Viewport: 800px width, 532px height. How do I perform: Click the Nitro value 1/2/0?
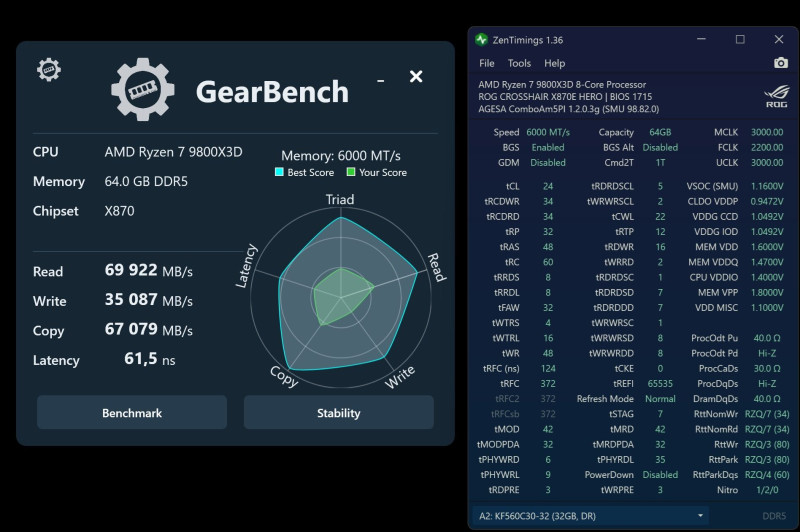[767, 490]
